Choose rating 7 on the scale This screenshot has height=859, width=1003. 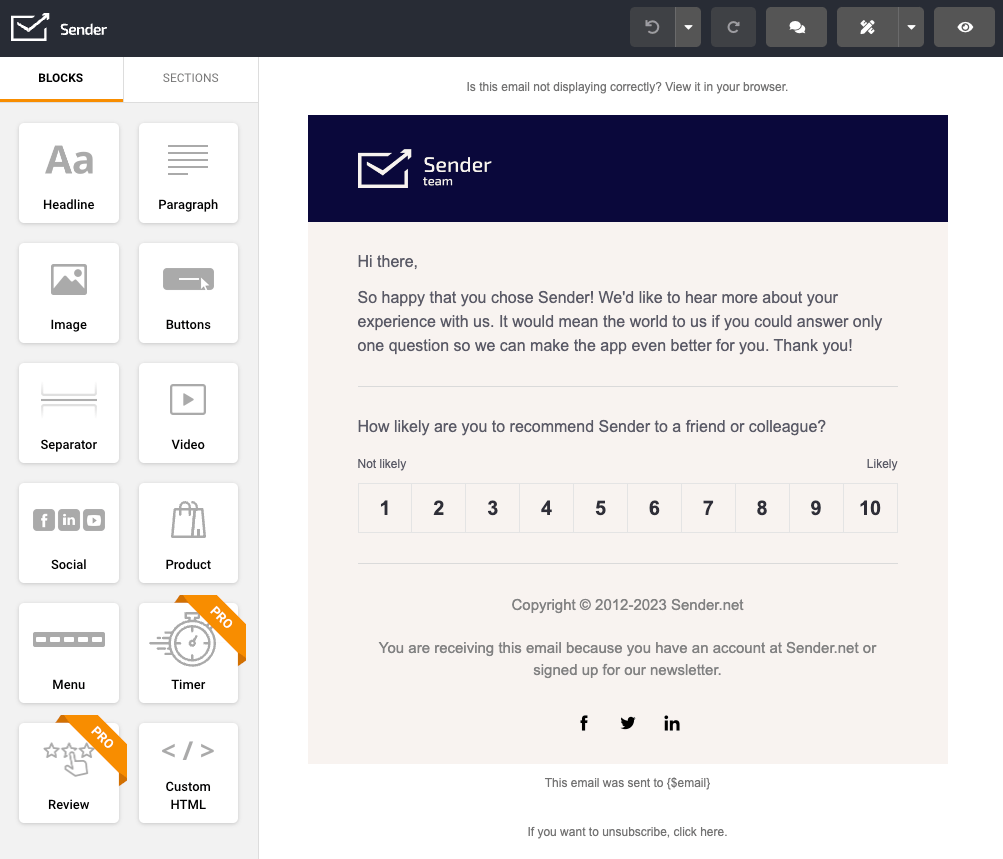pyautogui.click(x=708, y=508)
